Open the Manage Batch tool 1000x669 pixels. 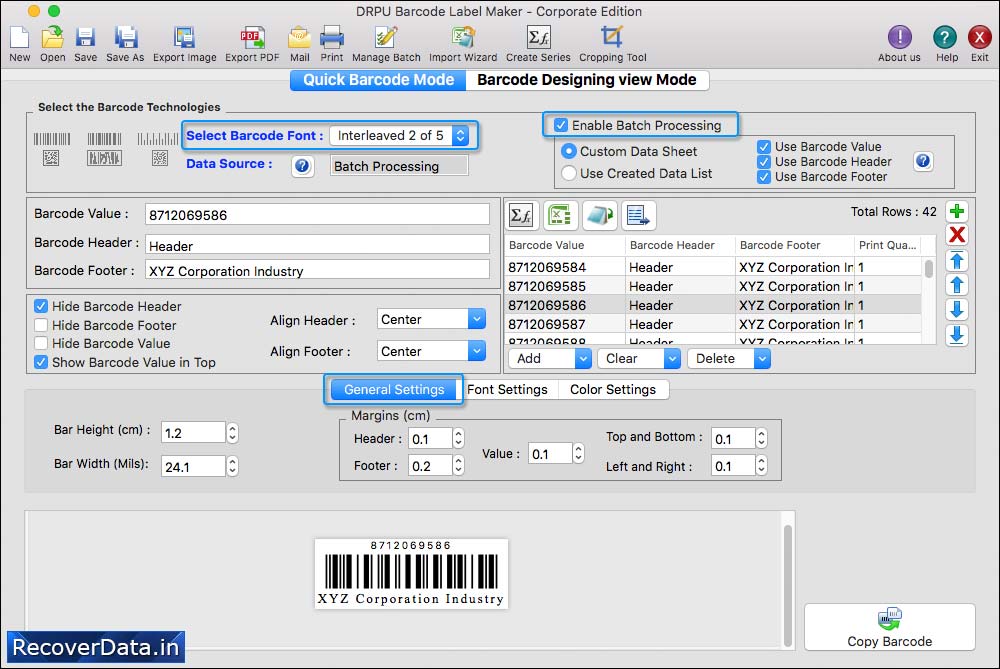click(x=386, y=38)
